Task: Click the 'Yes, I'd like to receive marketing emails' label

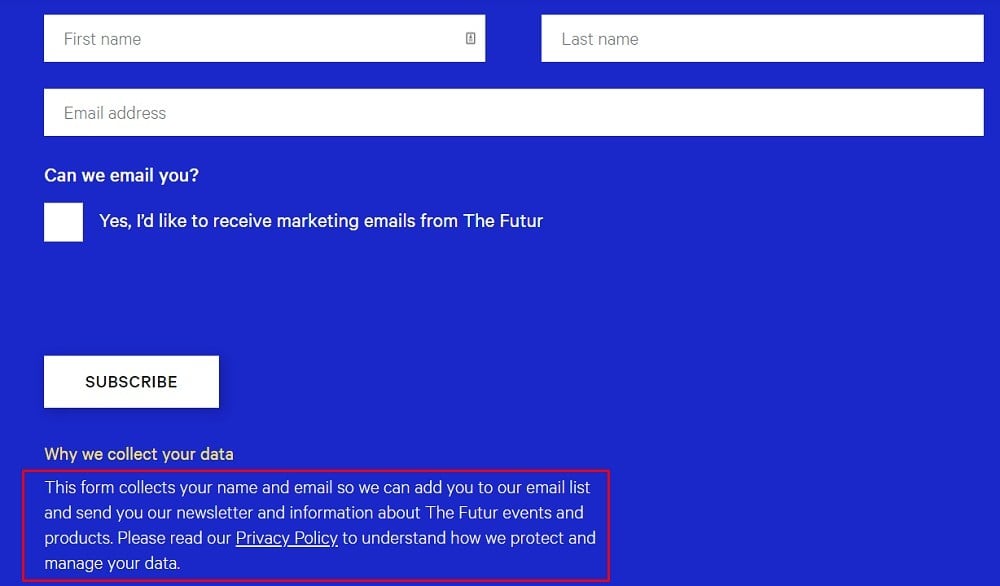Action: (x=321, y=221)
